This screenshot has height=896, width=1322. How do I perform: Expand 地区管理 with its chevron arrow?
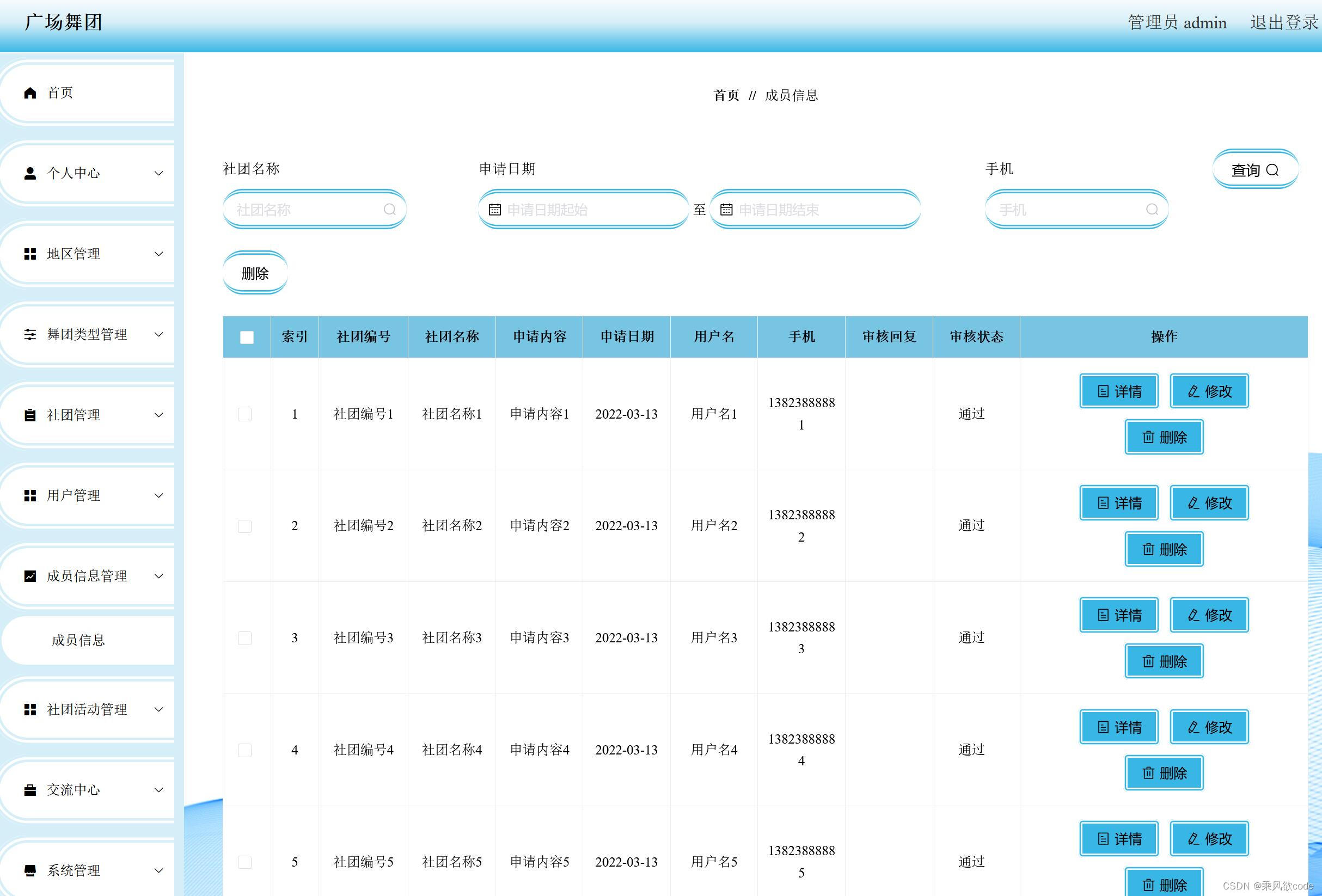[160, 254]
